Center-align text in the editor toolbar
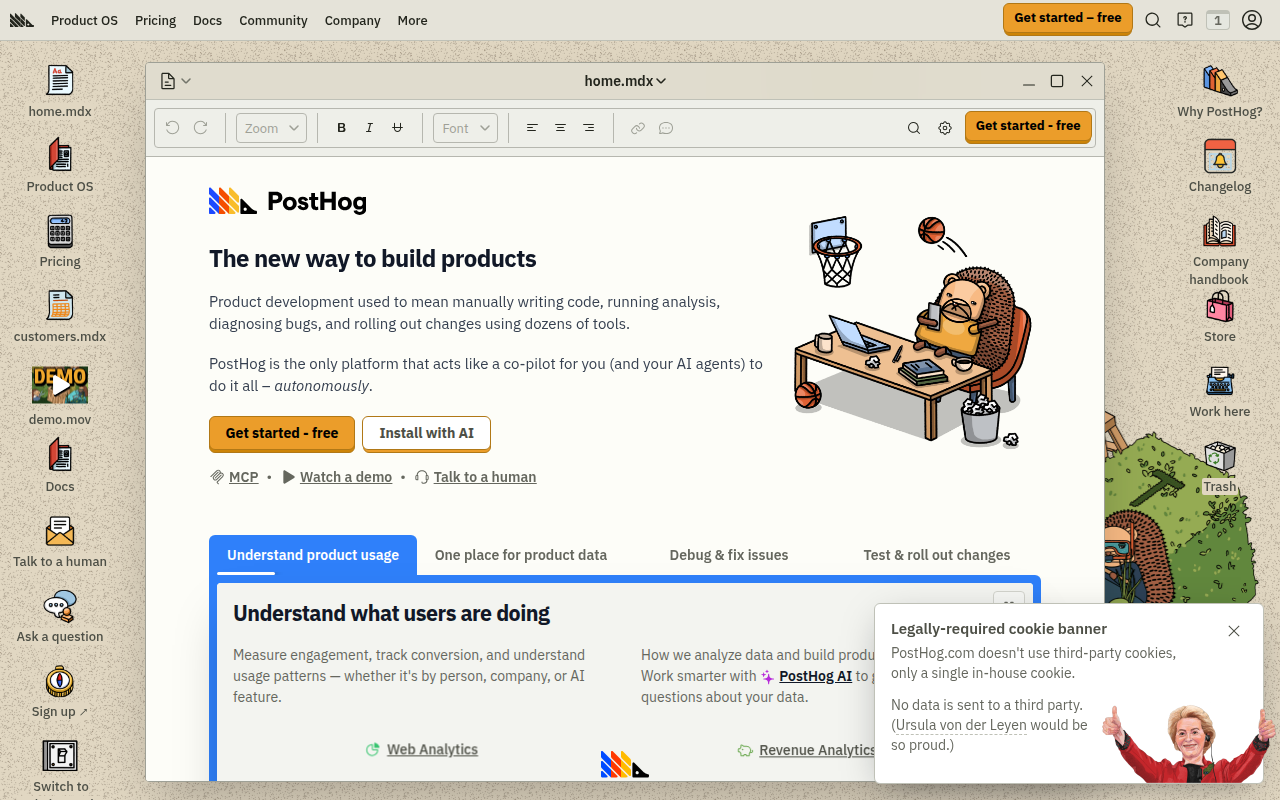Screen dimensions: 1280x800 click(x=561, y=128)
